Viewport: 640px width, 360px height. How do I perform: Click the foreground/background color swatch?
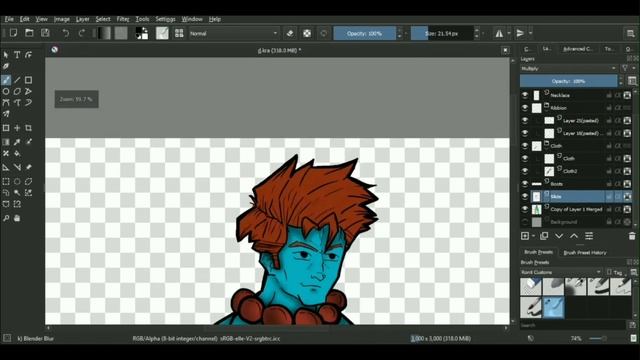click(142, 33)
